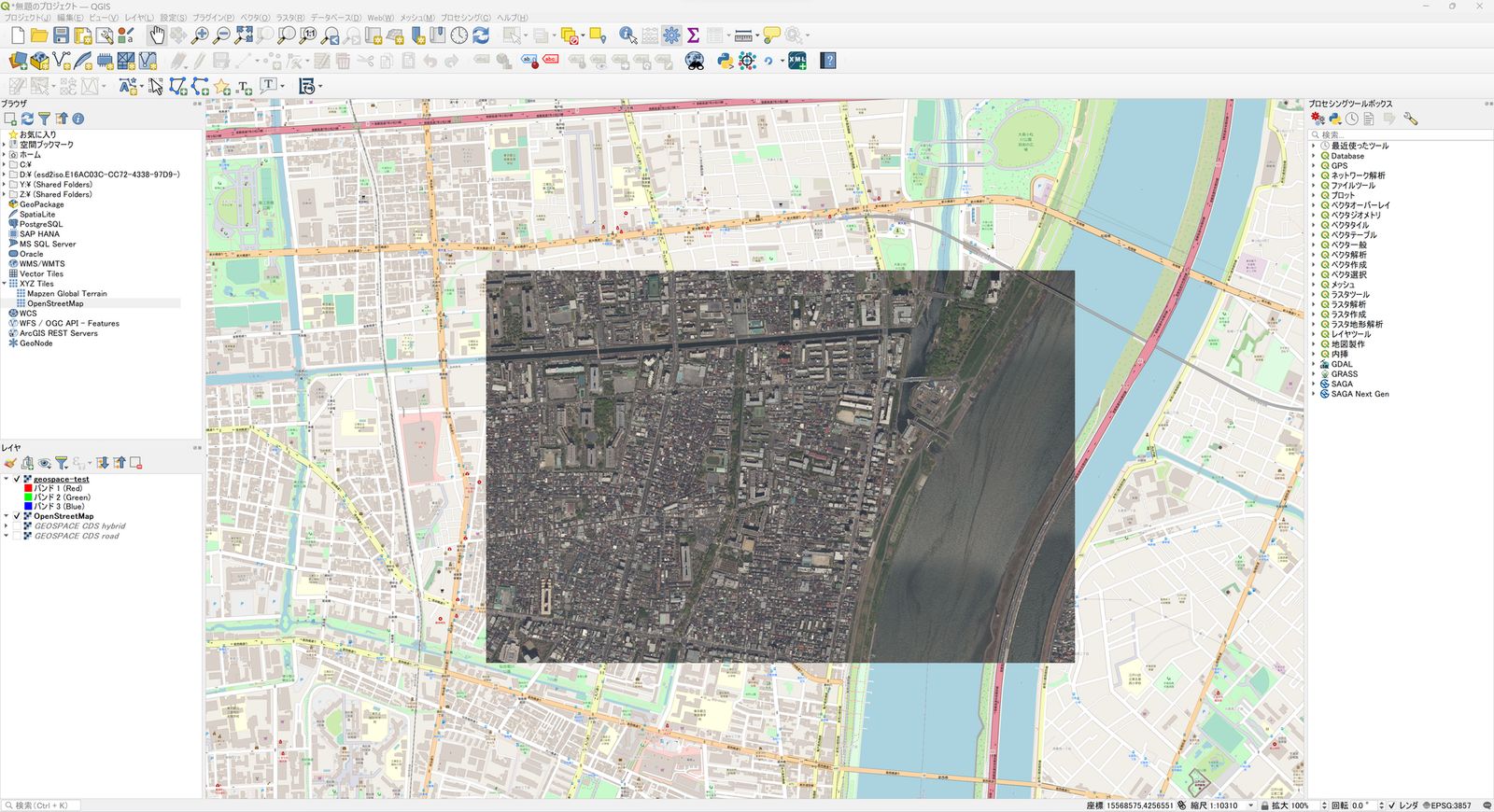Select Mapzen Global Terrain in browser

67,294
